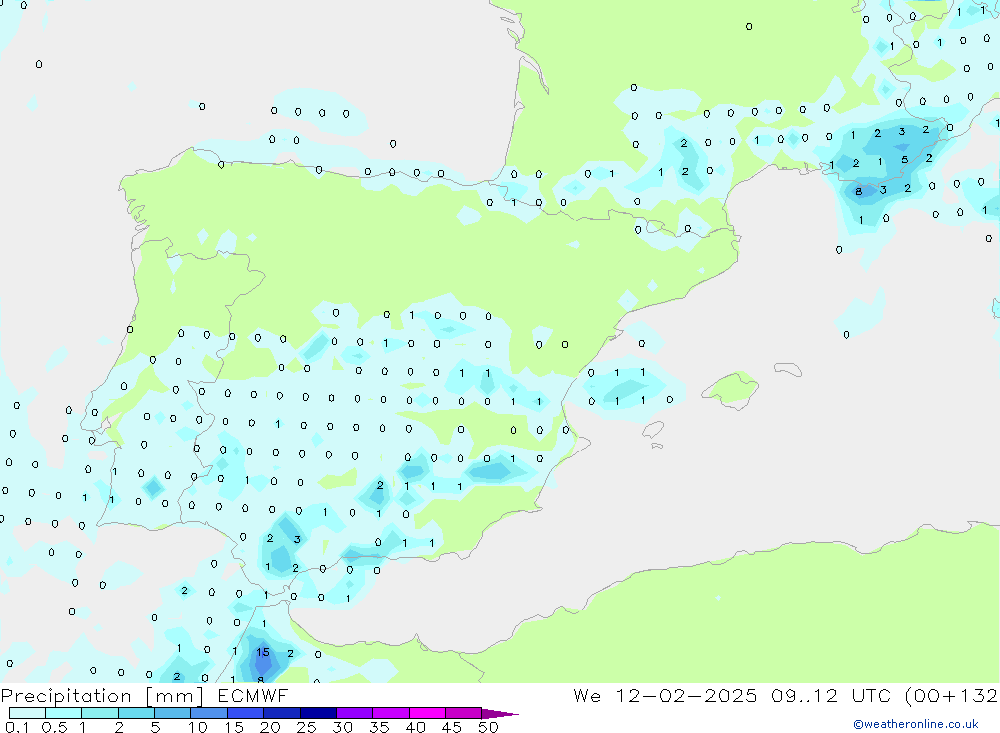Click the Ibiza island outline

[653, 429]
